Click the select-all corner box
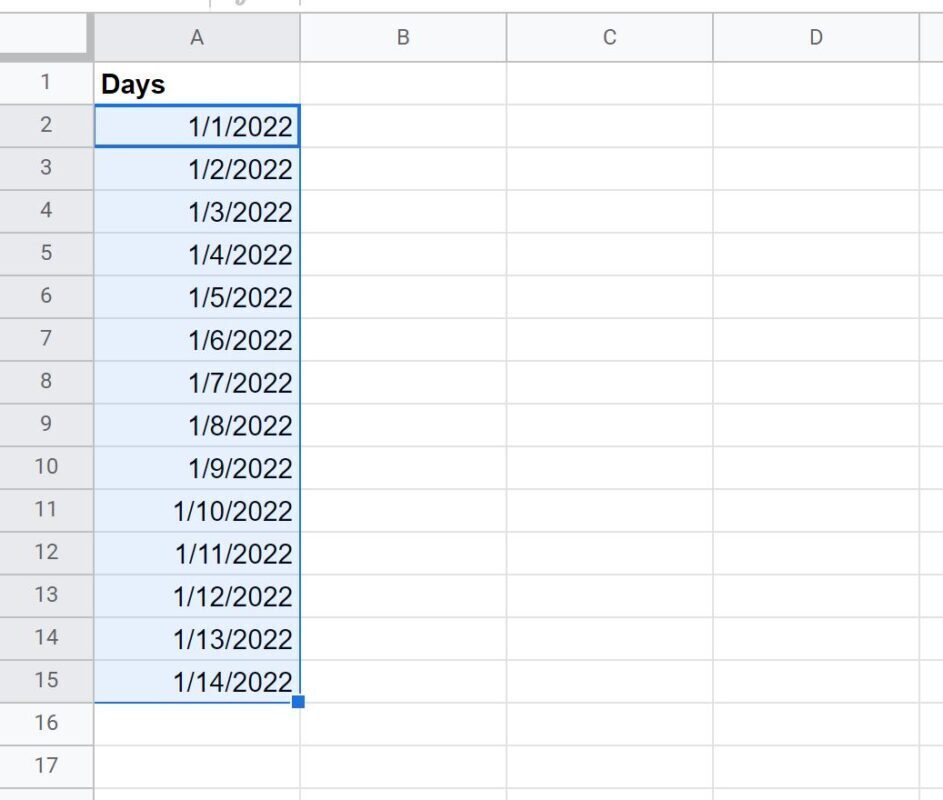 (43, 35)
